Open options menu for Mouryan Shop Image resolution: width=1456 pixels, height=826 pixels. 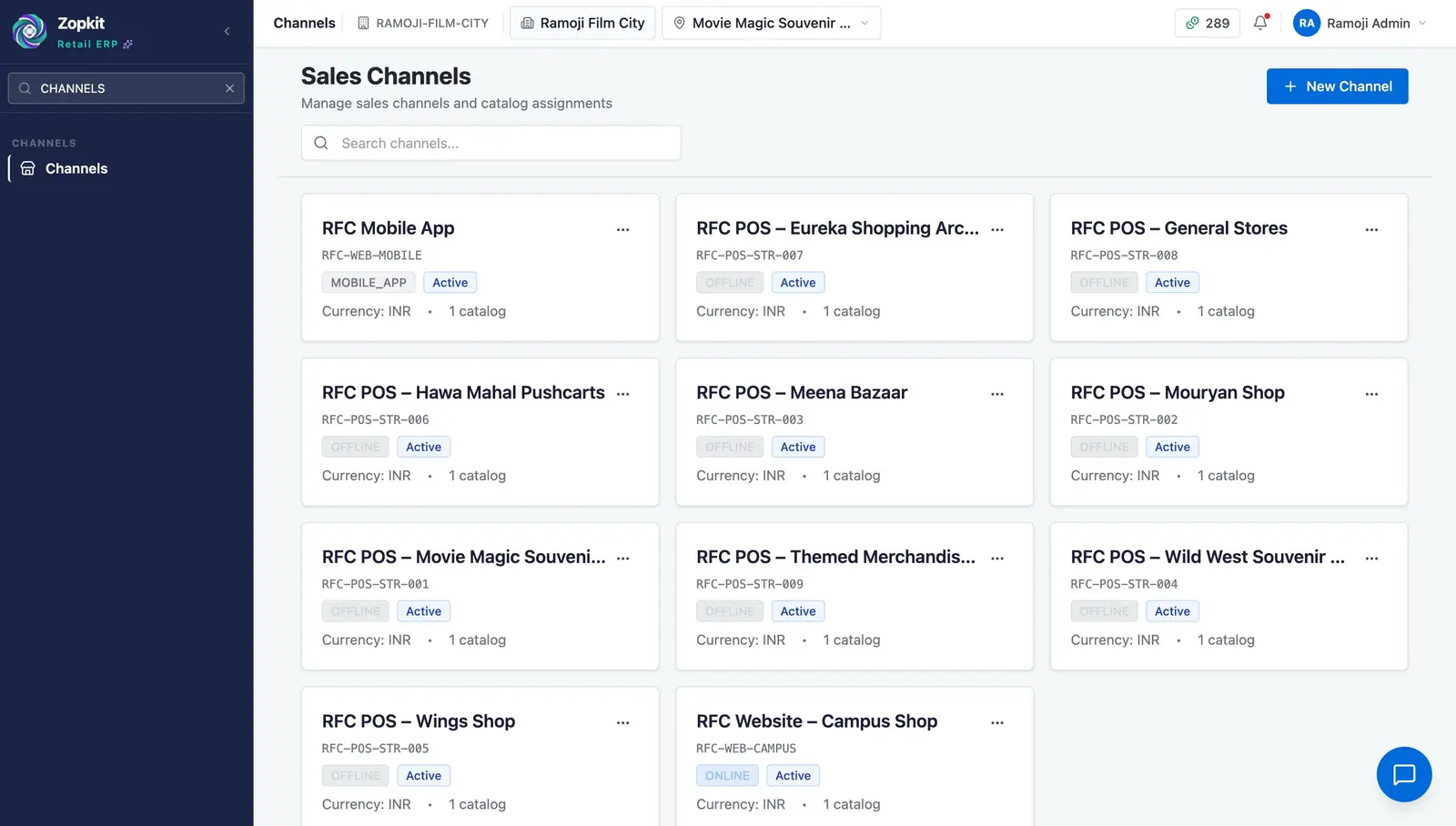pyautogui.click(x=1371, y=394)
